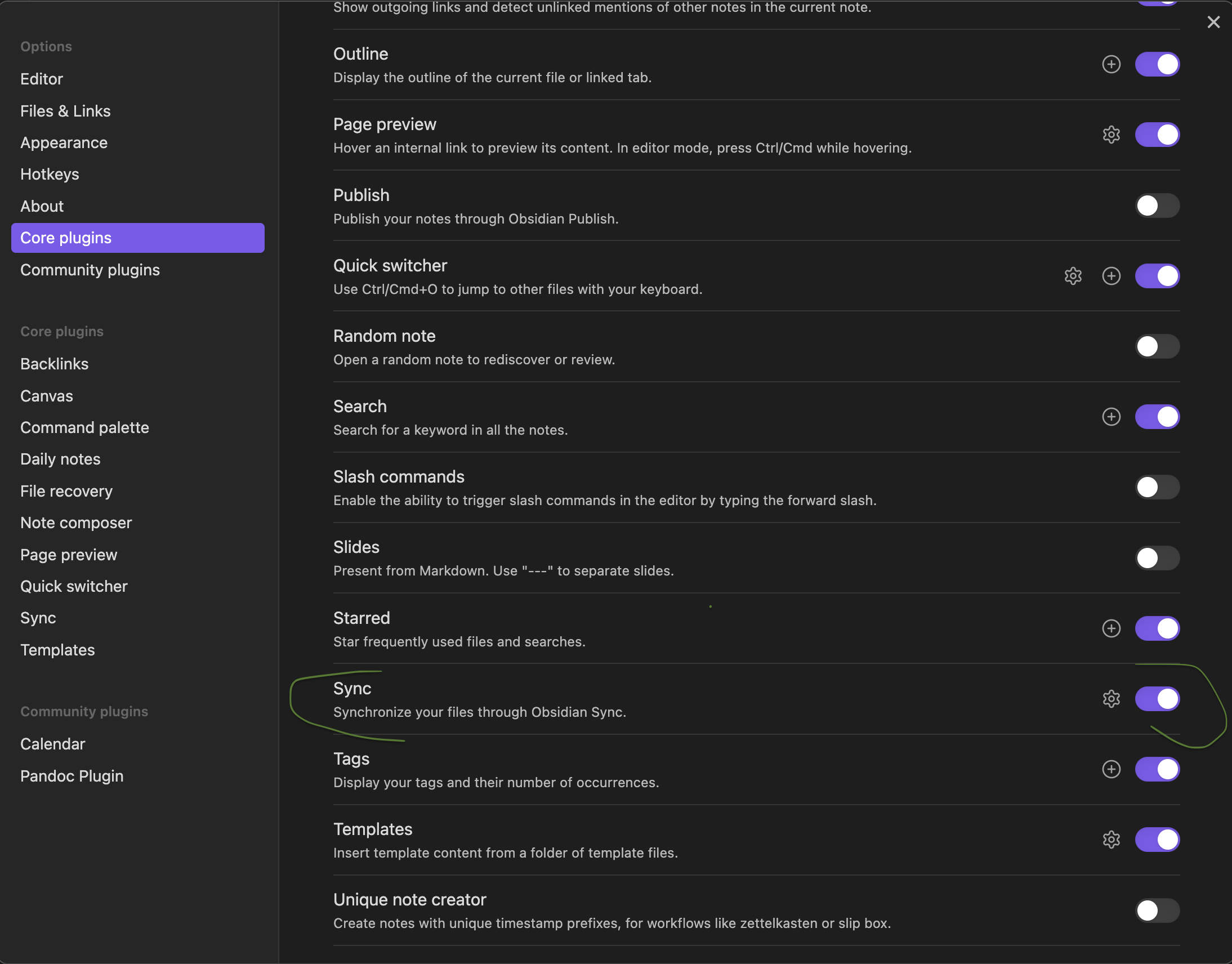This screenshot has width=1232, height=964.
Task: Open Templates plugin settings gear icon
Action: [x=1111, y=840]
